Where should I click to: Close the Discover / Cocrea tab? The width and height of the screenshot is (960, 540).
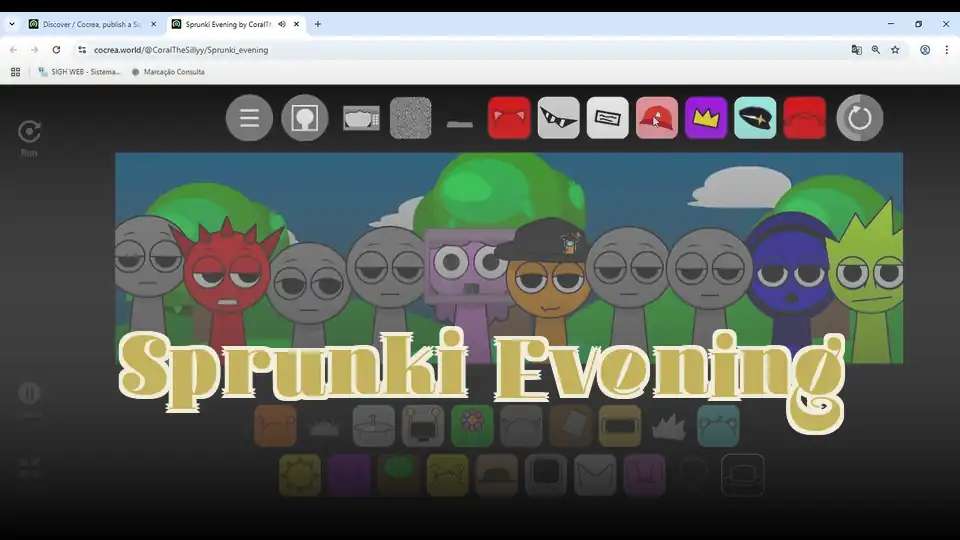click(x=154, y=24)
